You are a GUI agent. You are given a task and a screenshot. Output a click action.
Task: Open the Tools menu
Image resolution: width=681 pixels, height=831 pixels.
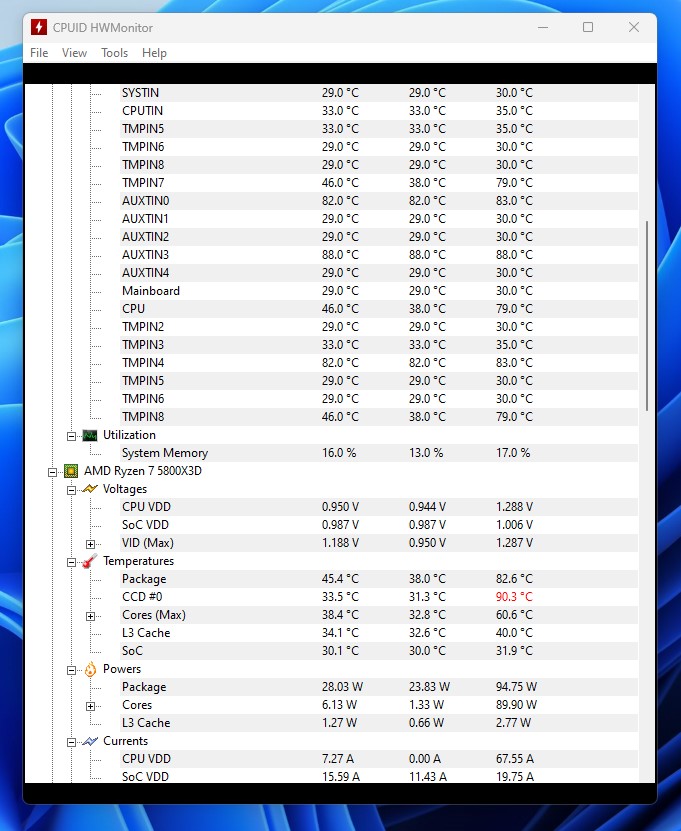click(x=114, y=53)
